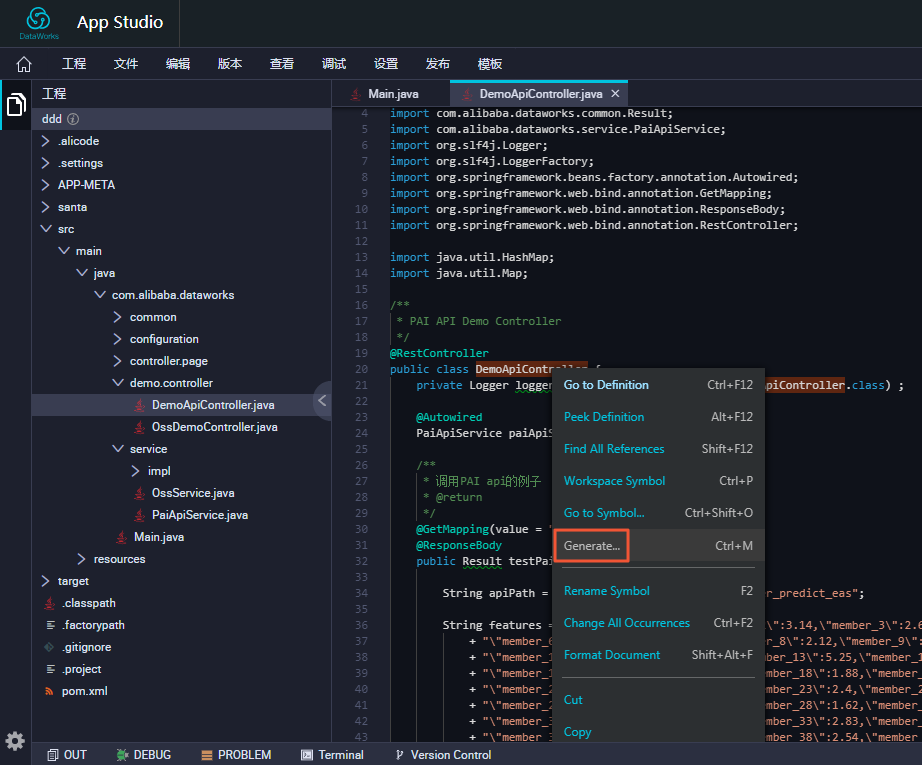
Task: Choose Peek Definition in context menu
Action: click(x=658, y=417)
